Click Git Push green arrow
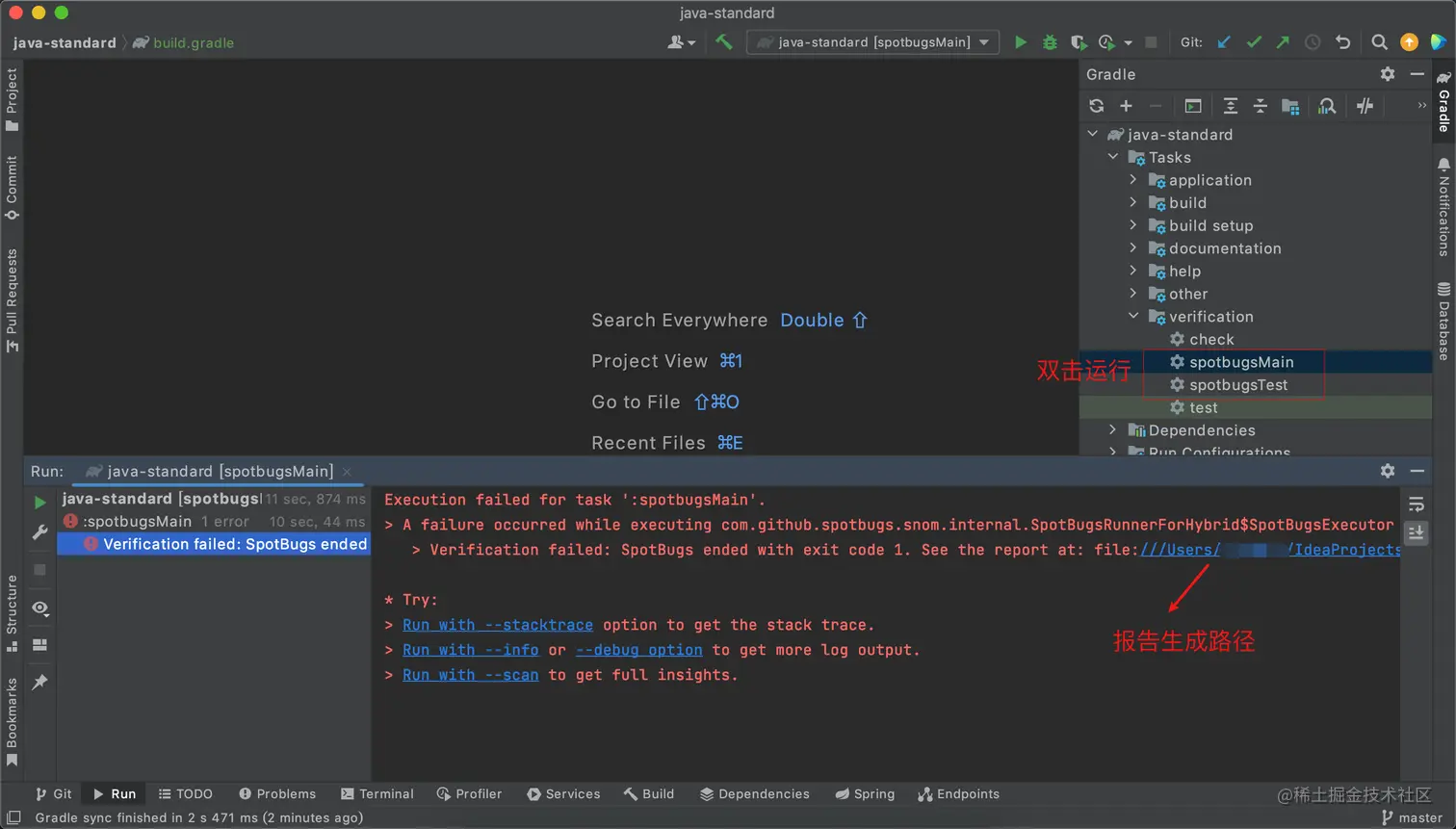The width and height of the screenshot is (1456, 829). (1283, 42)
